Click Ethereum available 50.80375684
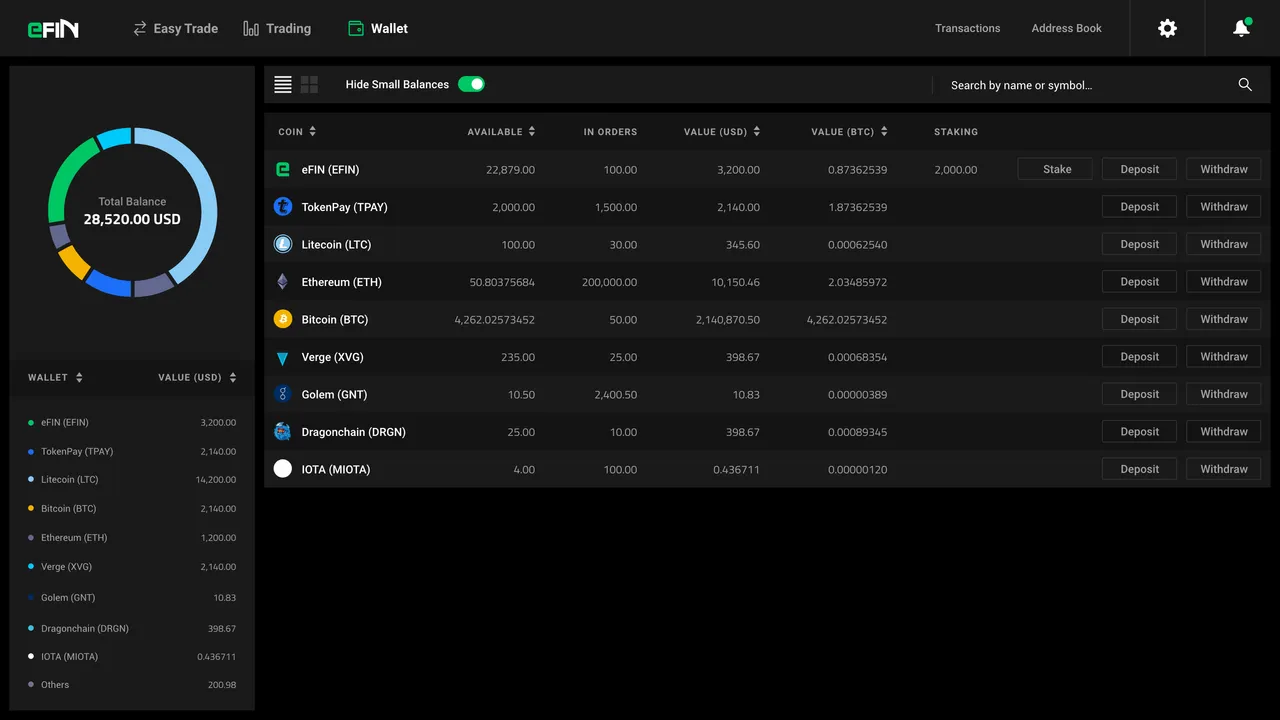Screen dimensions: 1280x720 tap(502, 282)
